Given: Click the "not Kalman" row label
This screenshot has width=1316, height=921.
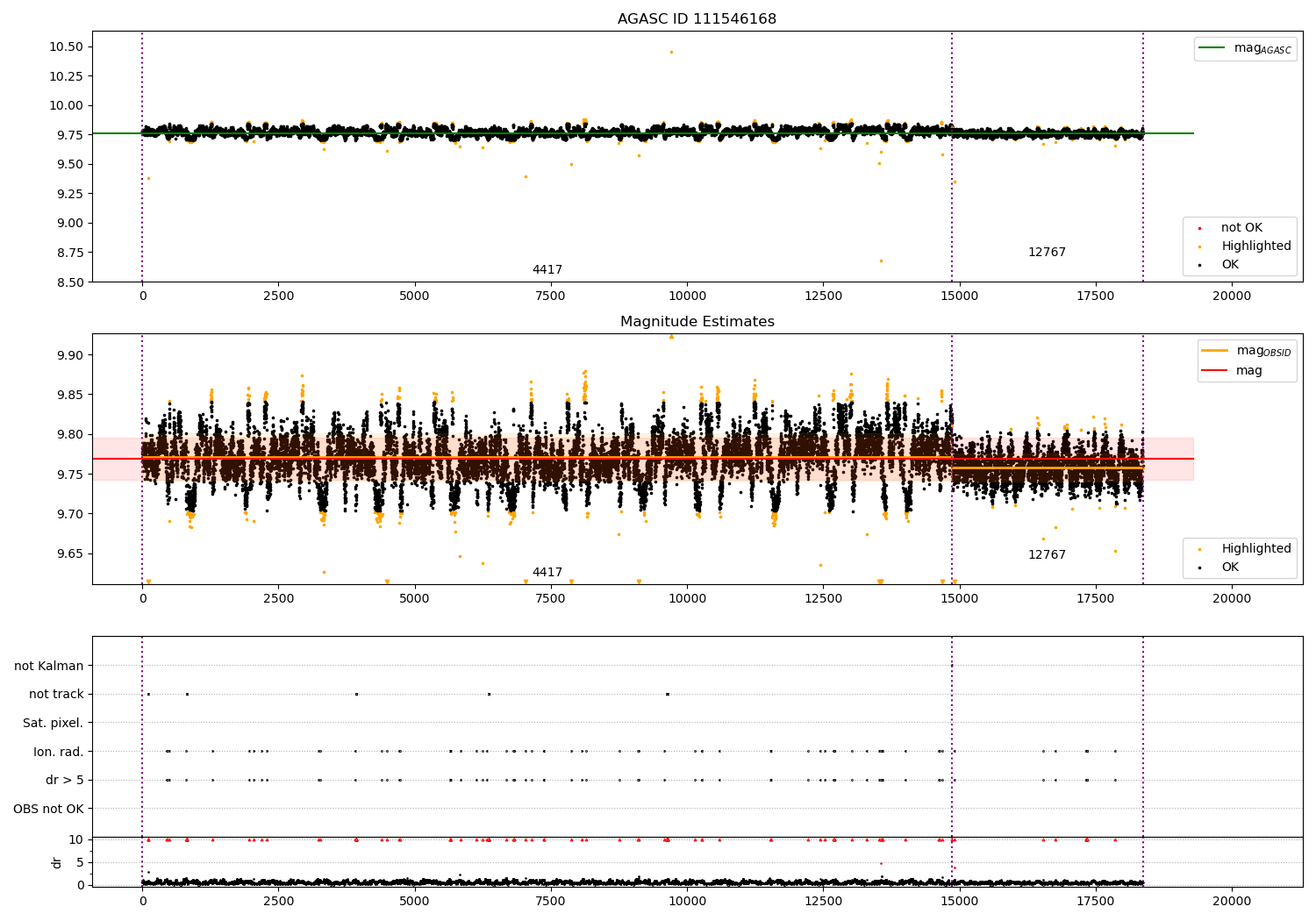Looking at the screenshot, I should point(49,667).
